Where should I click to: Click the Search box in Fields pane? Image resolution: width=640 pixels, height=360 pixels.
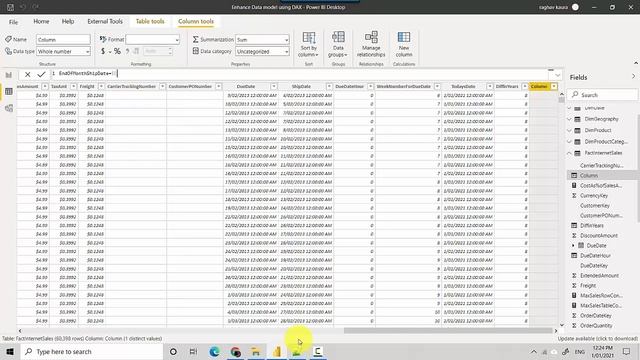coord(602,95)
